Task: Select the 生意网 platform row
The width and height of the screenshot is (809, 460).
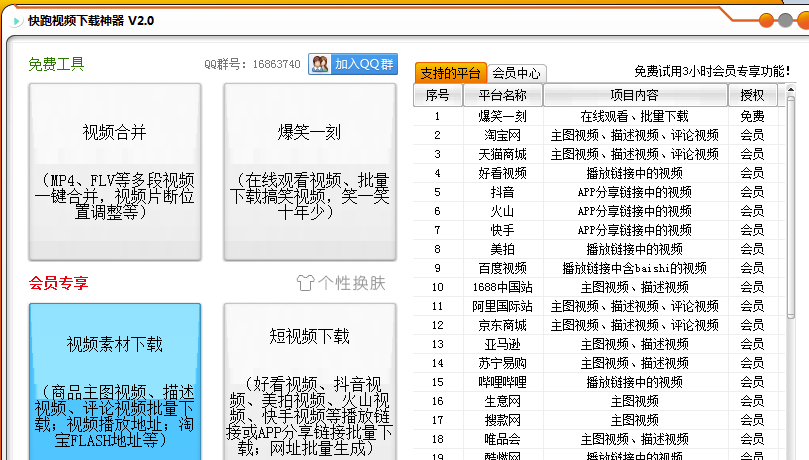Action: [x=598, y=401]
